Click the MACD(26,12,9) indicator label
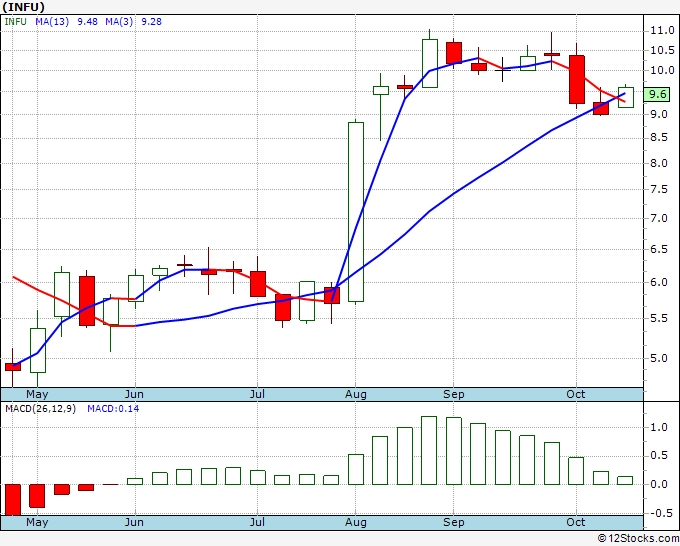 (x=40, y=409)
